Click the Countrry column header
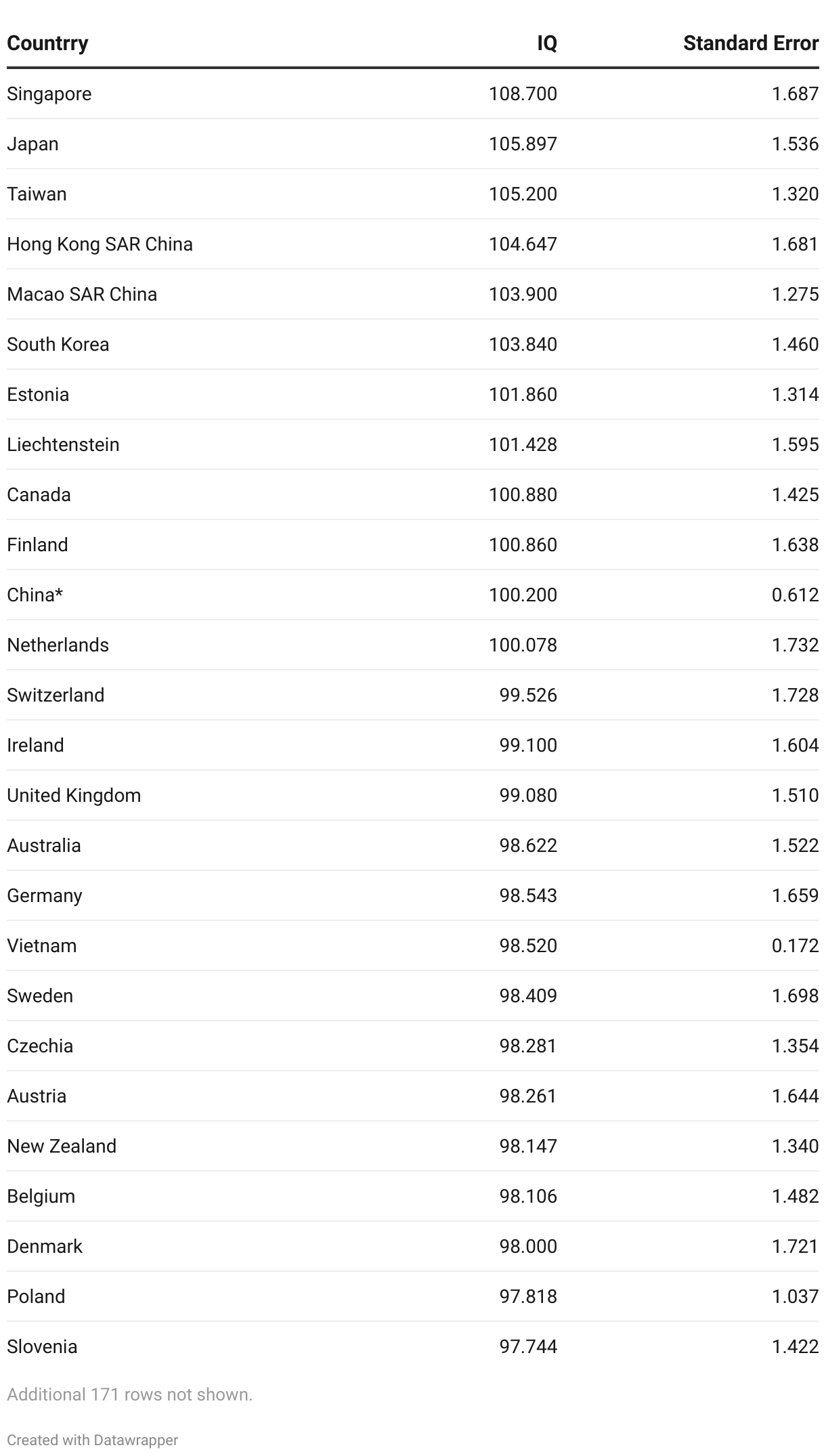The image size is (826, 1456). (x=47, y=43)
